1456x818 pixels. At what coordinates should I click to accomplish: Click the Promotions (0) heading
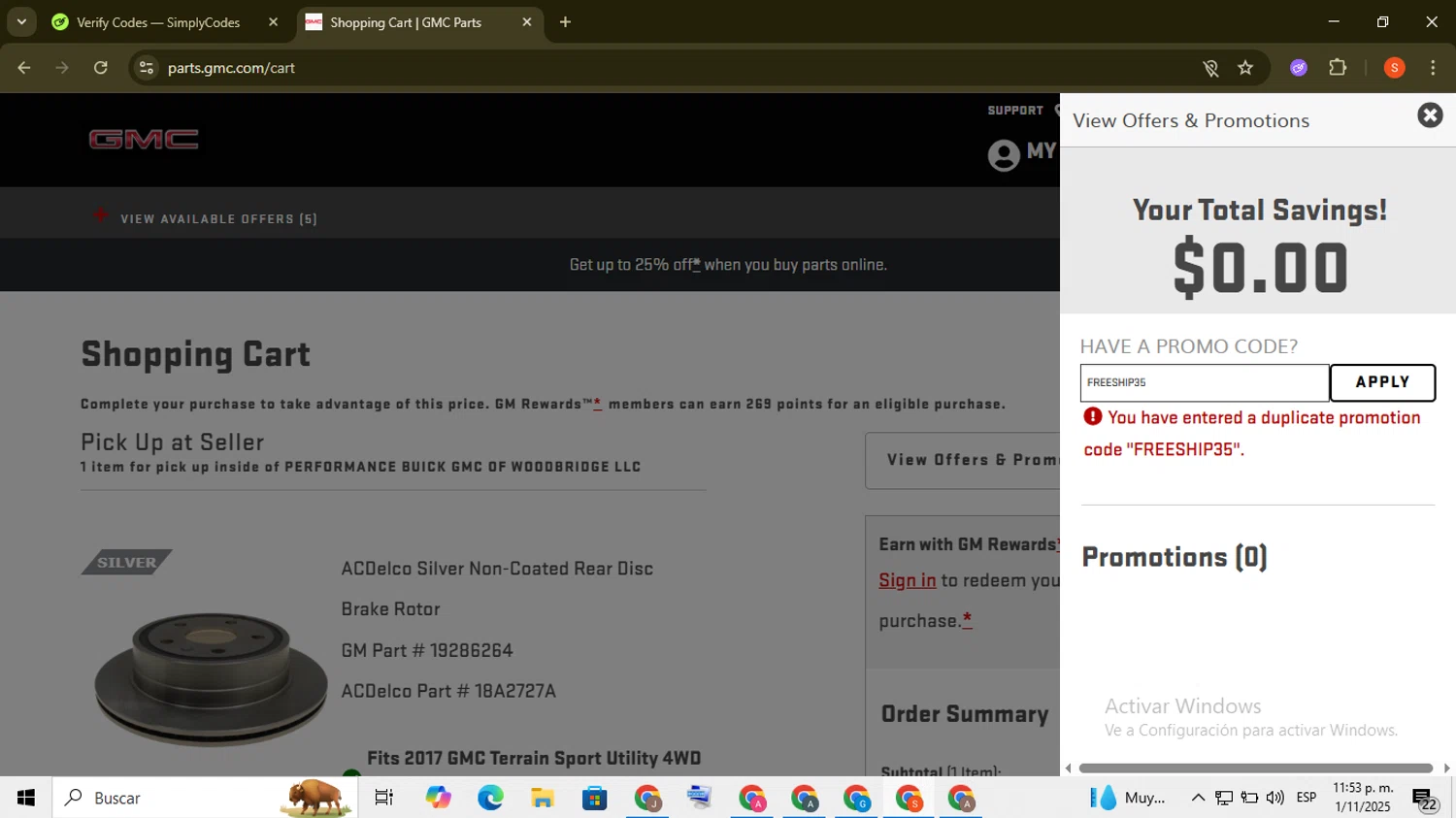[x=1175, y=557]
